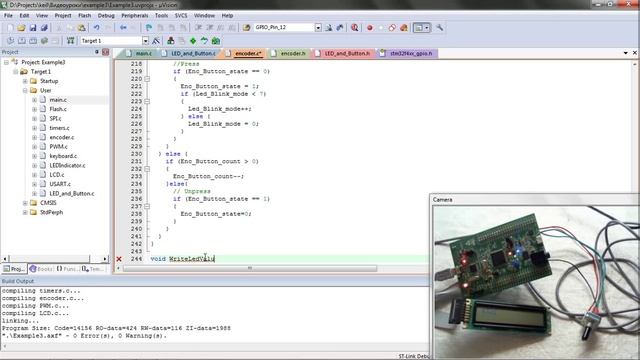
Task: Switch to the stm32f4xx_gpio.h tab
Action: (x=407, y=53)
